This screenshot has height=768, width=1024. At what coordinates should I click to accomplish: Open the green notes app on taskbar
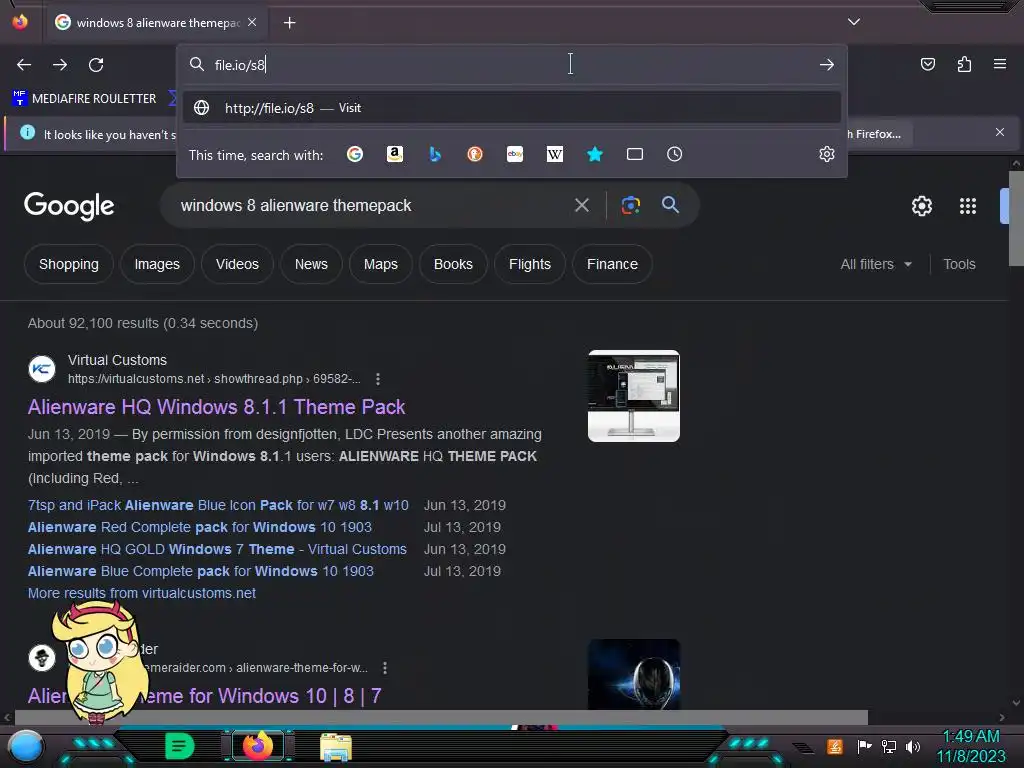(180, 746)
